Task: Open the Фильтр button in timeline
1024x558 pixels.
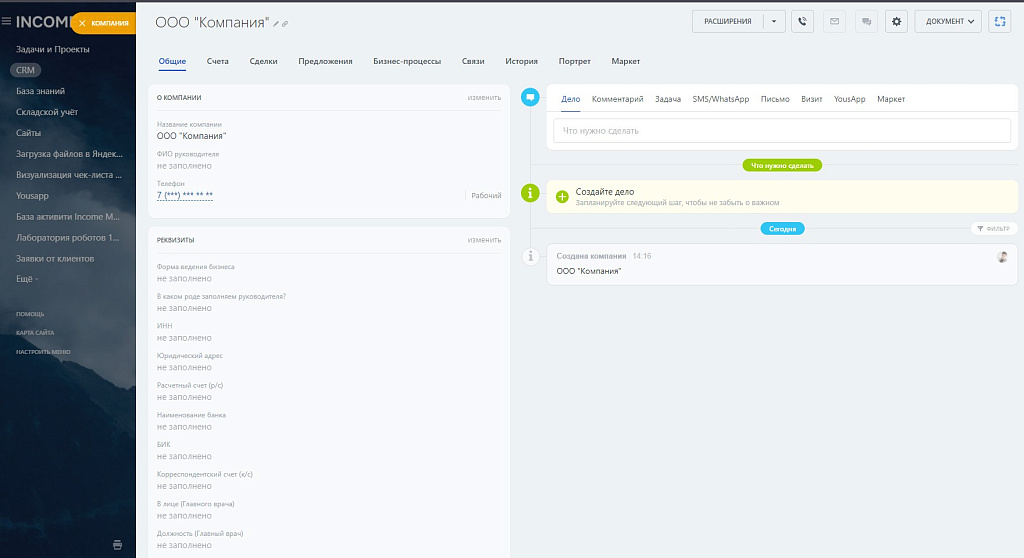Action: (x=993, y=228)
